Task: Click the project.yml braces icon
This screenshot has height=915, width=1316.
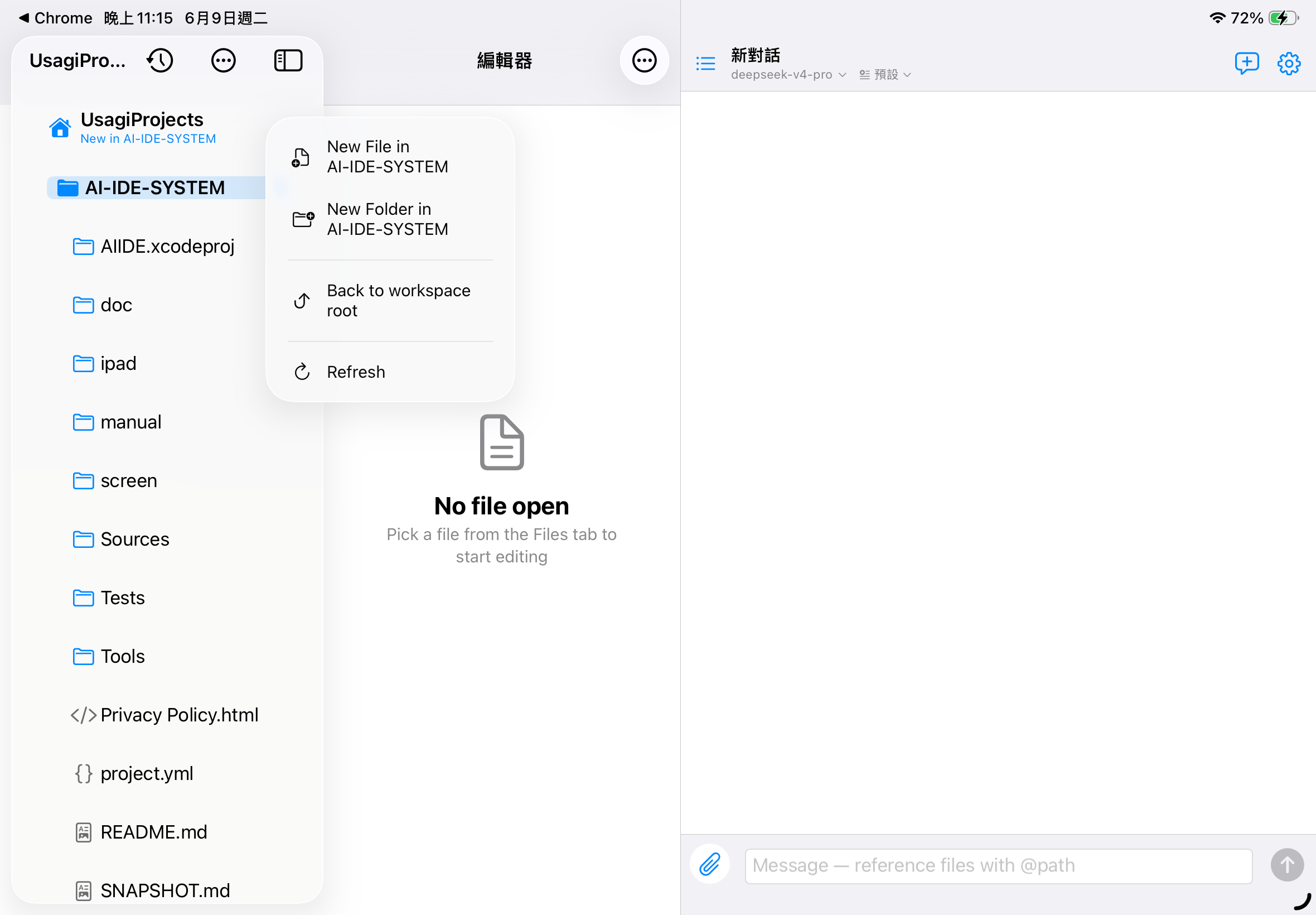Action: [x=83, y=773]
